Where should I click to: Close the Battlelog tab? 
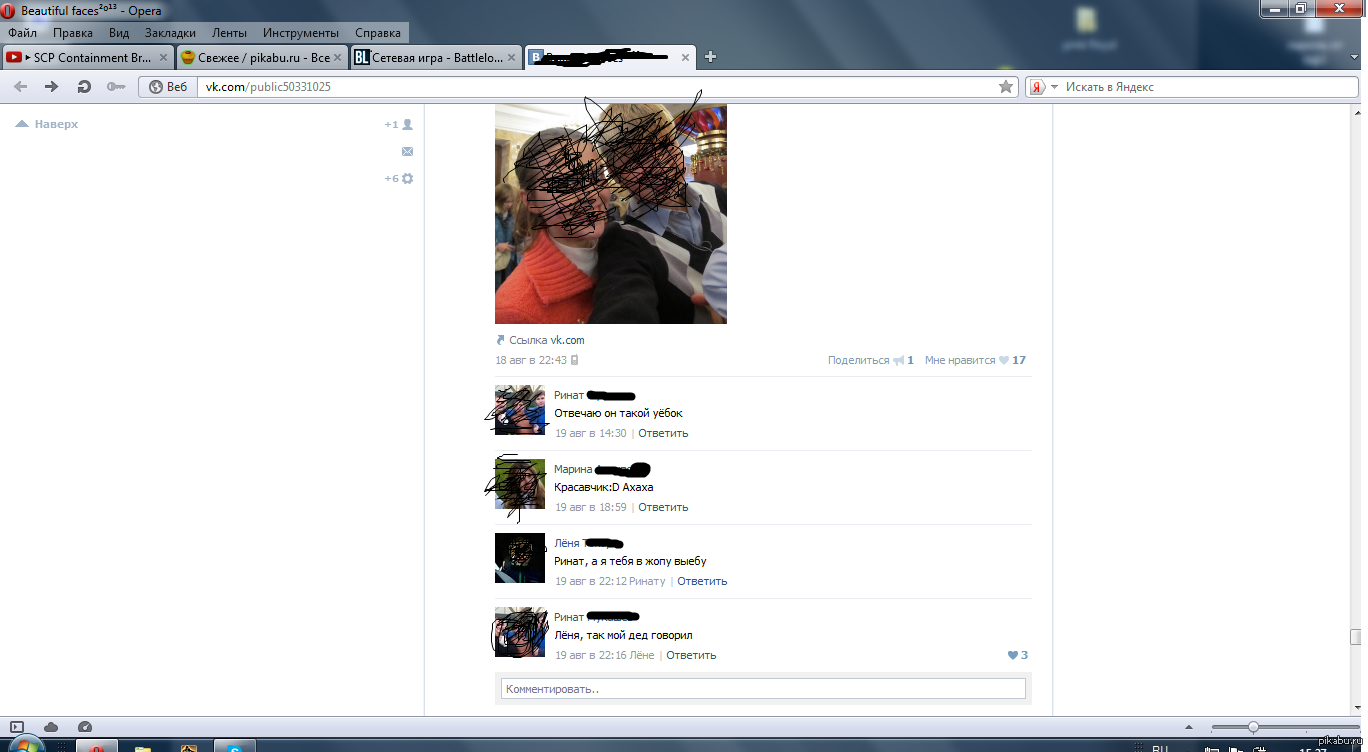pos(513,58)
